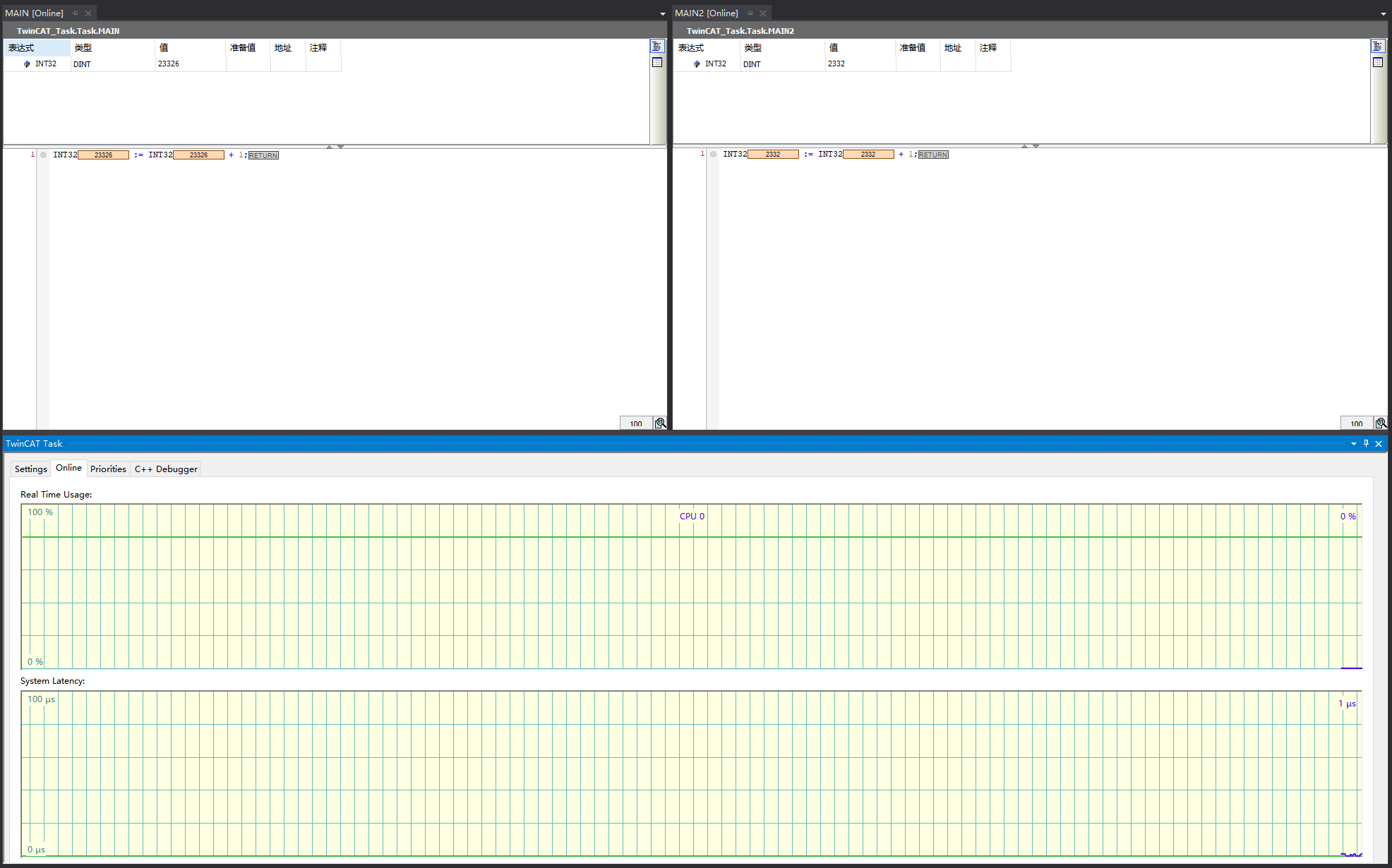Screen dimensions: 1392x868
Task: Open TwinCAT Task window position dropdown
Action: (1353, 444)
